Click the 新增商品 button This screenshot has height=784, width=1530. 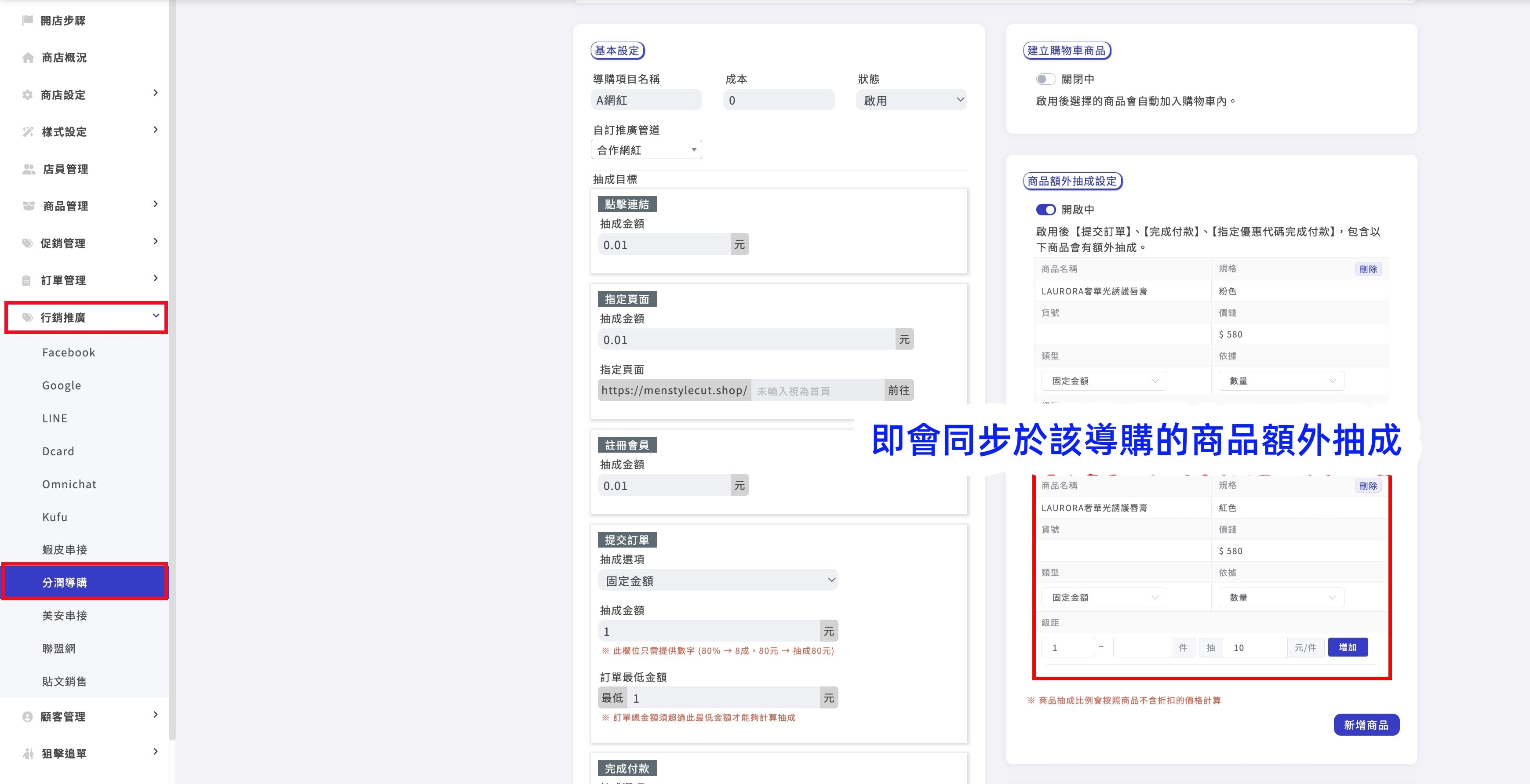coord(1366,725)
